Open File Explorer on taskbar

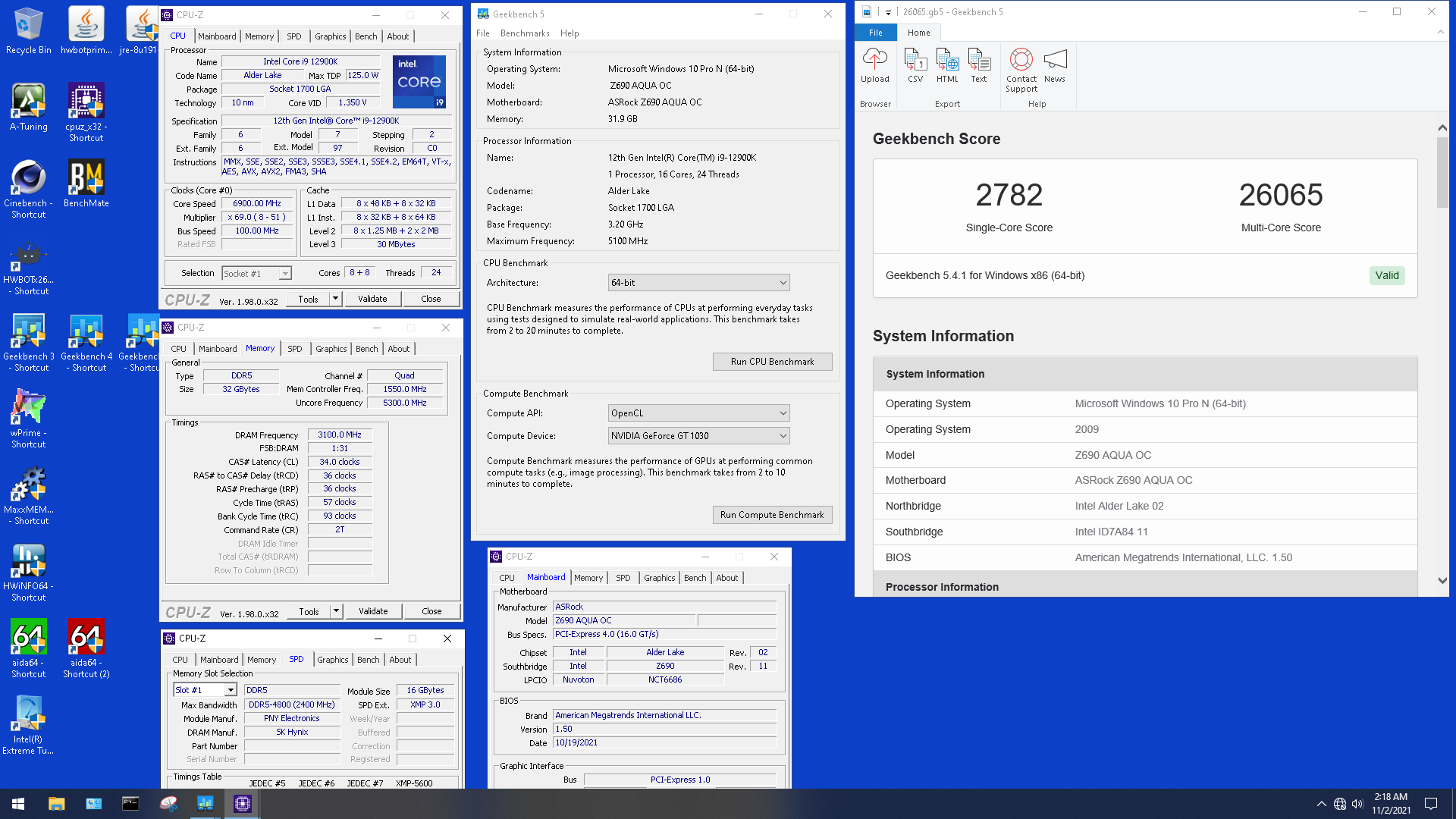click(x=56, y=804)
